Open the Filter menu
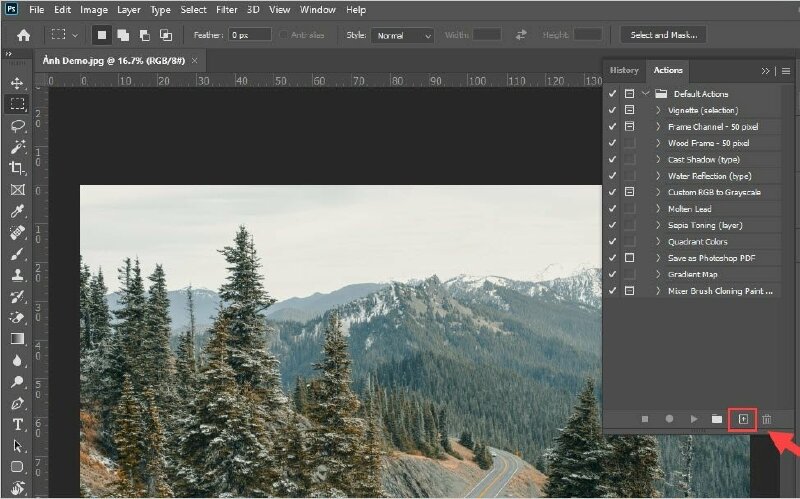 227,10
